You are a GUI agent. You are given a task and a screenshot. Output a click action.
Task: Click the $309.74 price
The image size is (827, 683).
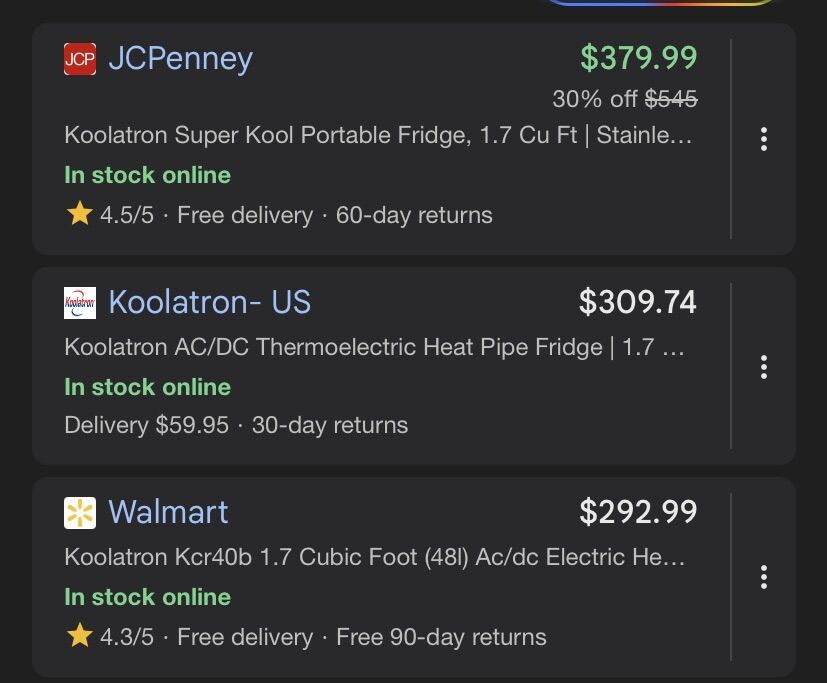[638, 302]
